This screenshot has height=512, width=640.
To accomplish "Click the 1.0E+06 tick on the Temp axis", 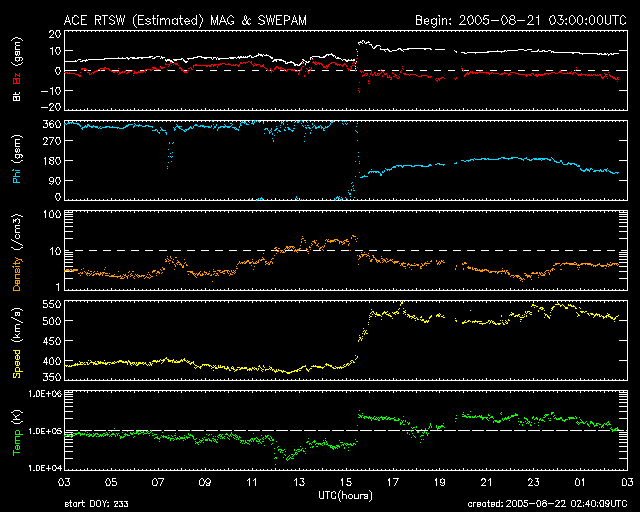I will pyautogui.click(x=45, y=394).
